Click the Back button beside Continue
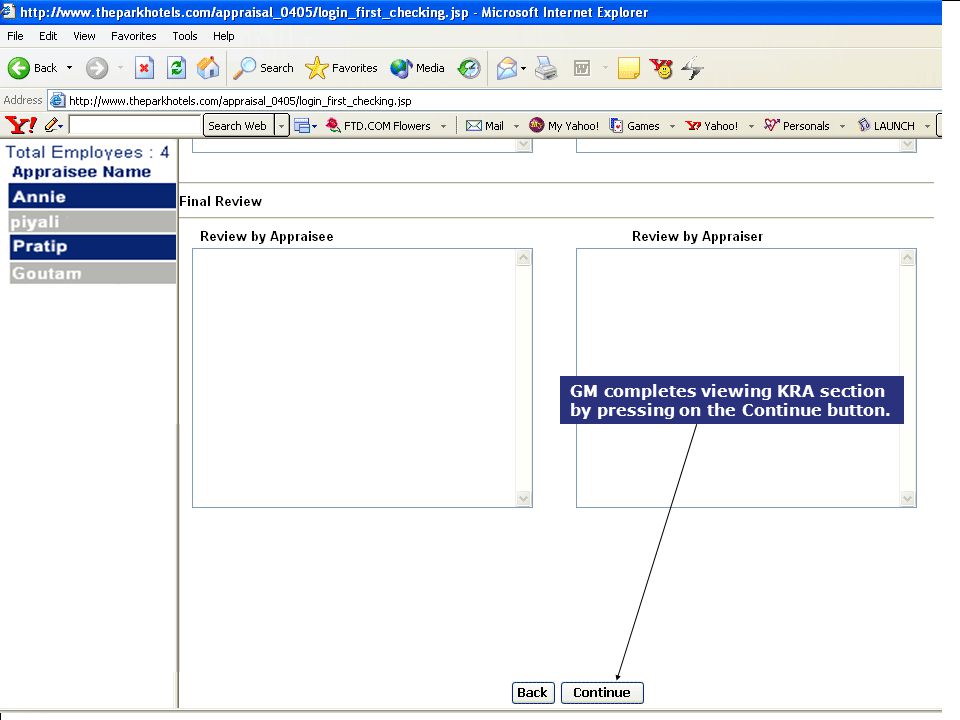 pyautogui.click(x=533, y=692)
